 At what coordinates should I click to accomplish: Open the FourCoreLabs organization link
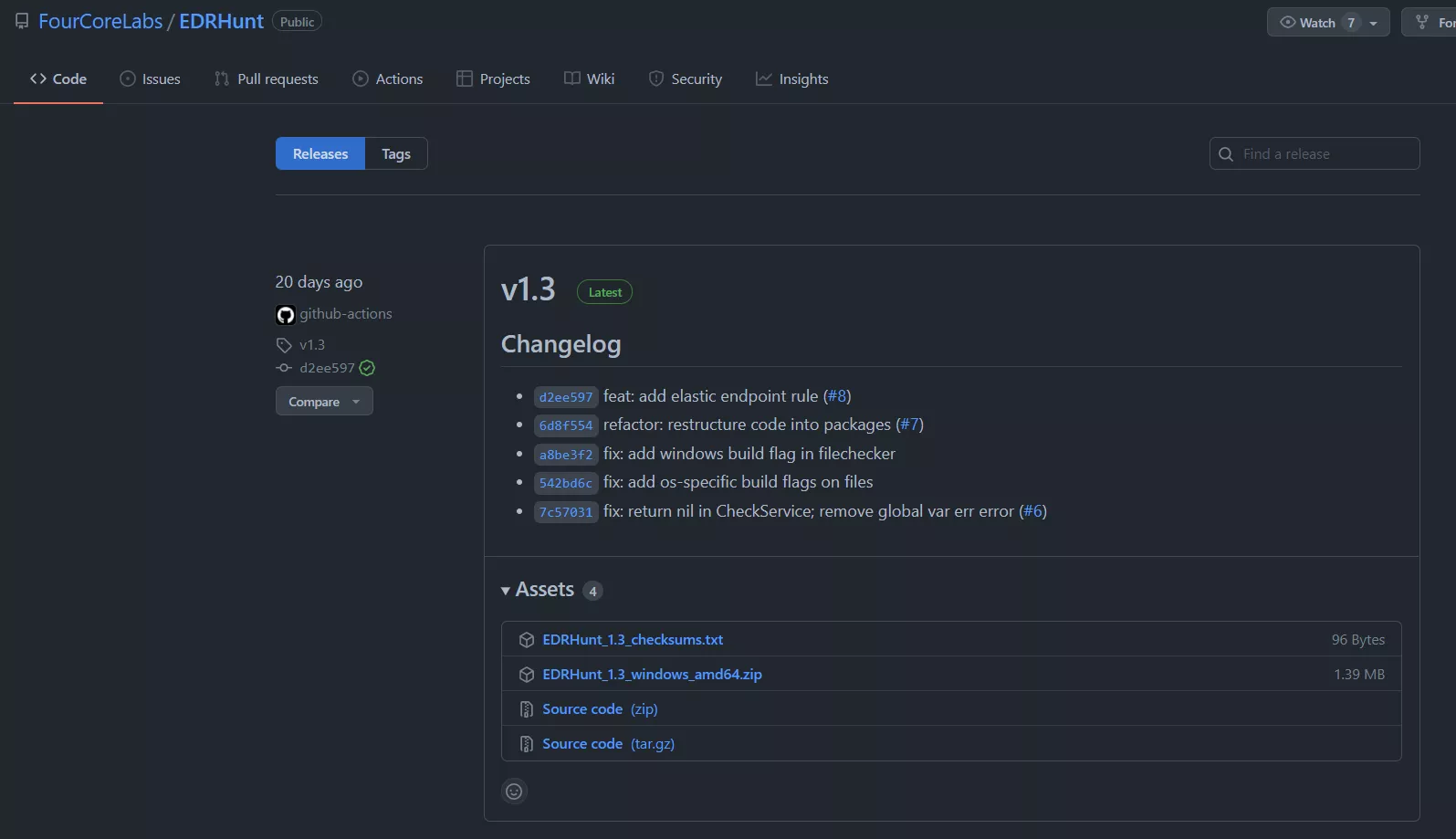point(100,21)
